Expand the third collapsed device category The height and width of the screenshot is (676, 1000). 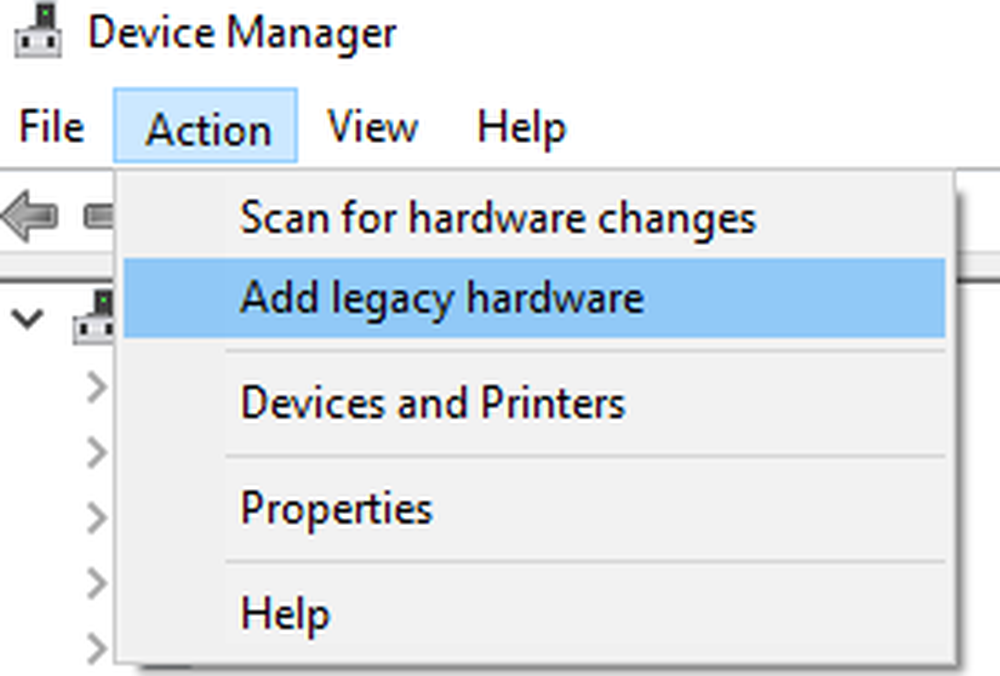(x=97, y=517)
